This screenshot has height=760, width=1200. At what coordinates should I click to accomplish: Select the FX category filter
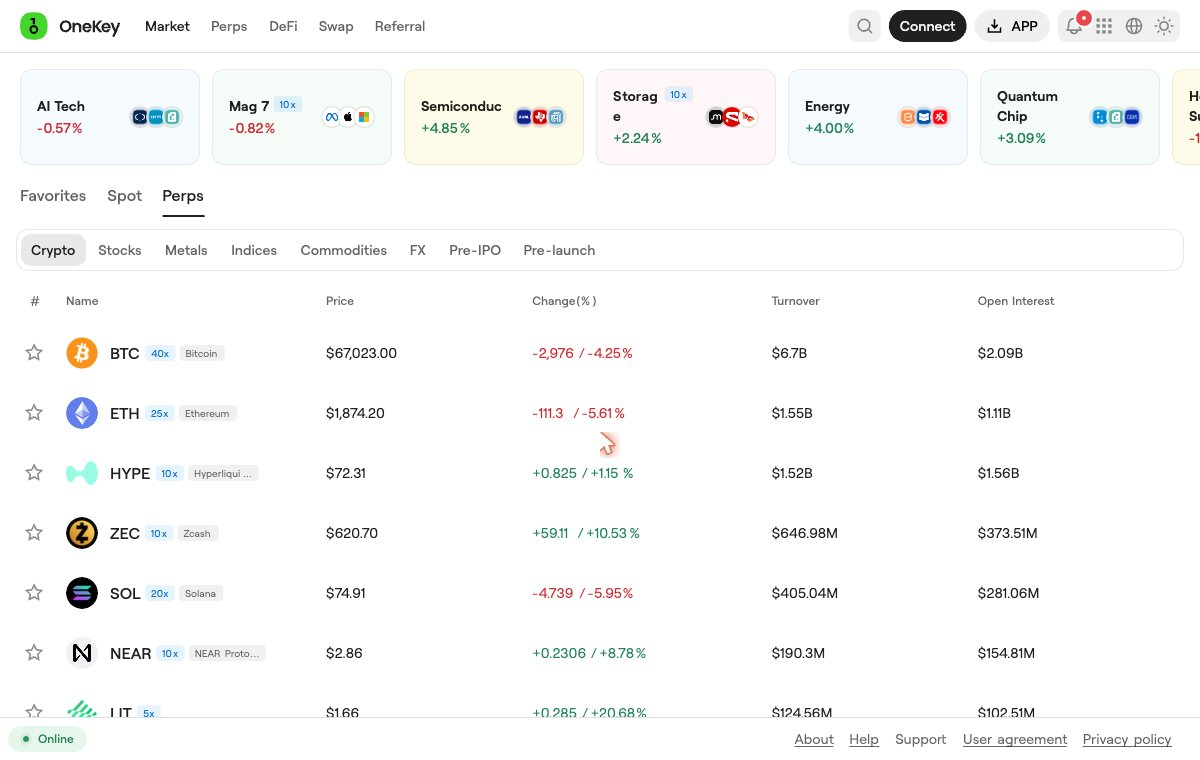click(418, 250)
